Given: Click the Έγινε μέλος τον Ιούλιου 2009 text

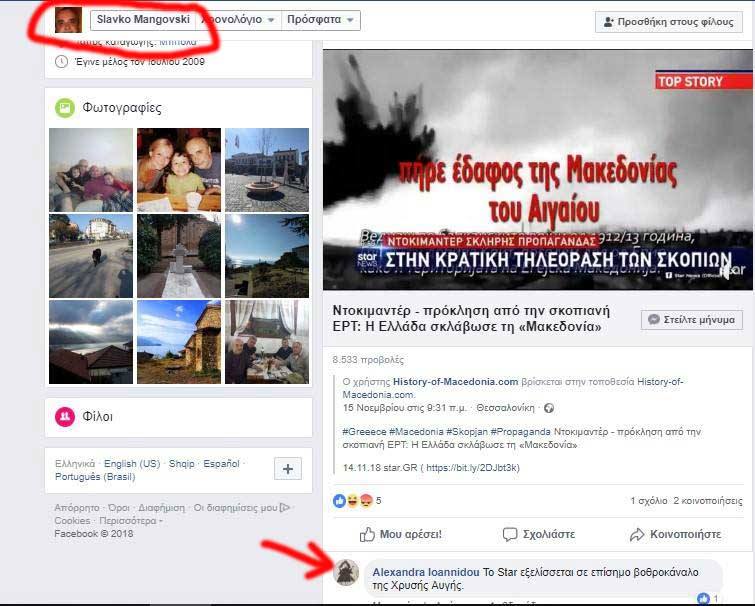Looking at the screenshot, I should pyautogui.click(x=140, y=62).
